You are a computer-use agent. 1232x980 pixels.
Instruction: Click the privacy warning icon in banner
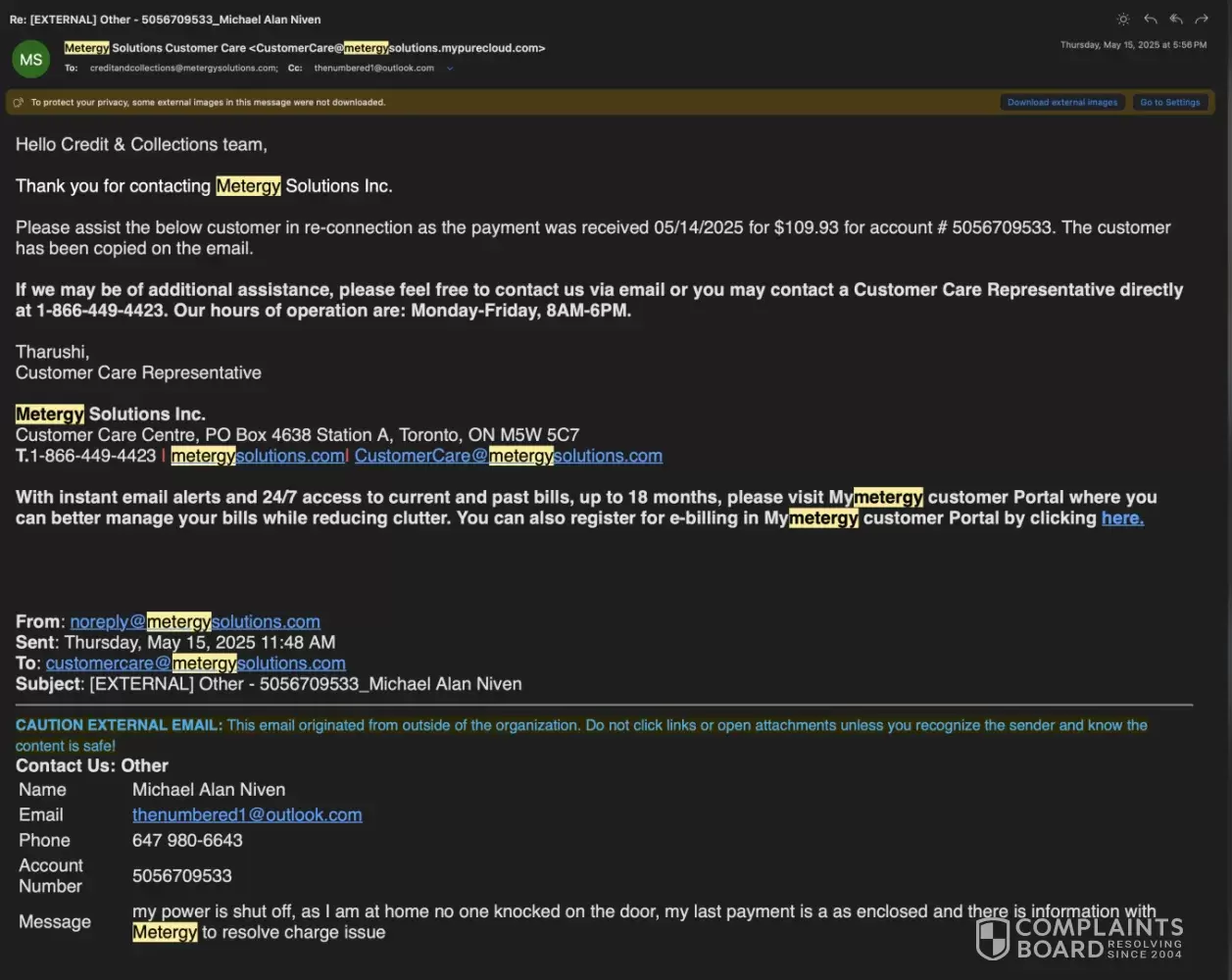click(19, 102)
